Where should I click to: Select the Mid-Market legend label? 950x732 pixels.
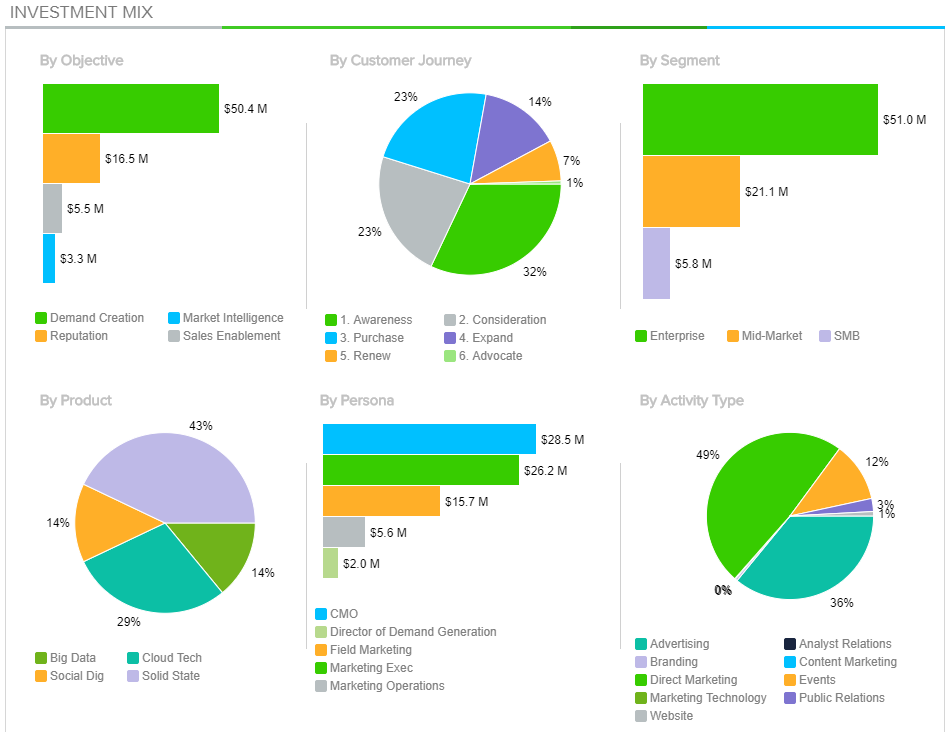771,336
